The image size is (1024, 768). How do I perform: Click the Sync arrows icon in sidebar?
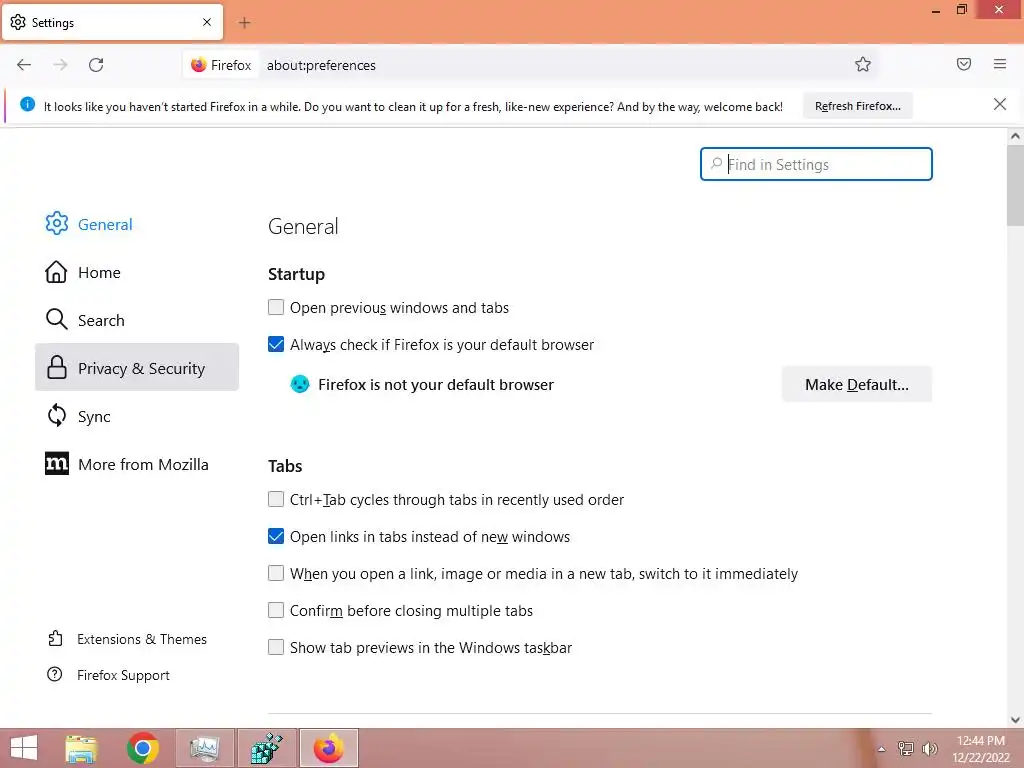[x=57, y=415]
